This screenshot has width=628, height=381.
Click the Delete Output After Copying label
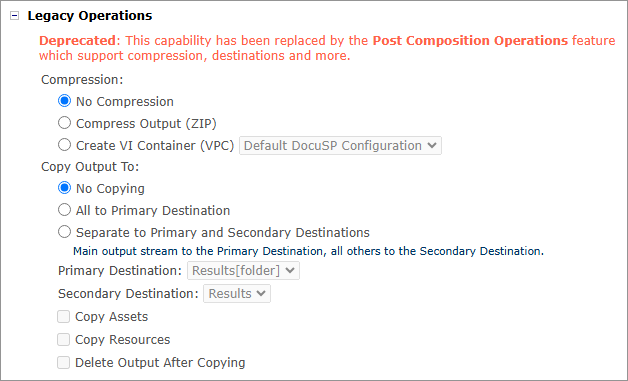point(160,363)
